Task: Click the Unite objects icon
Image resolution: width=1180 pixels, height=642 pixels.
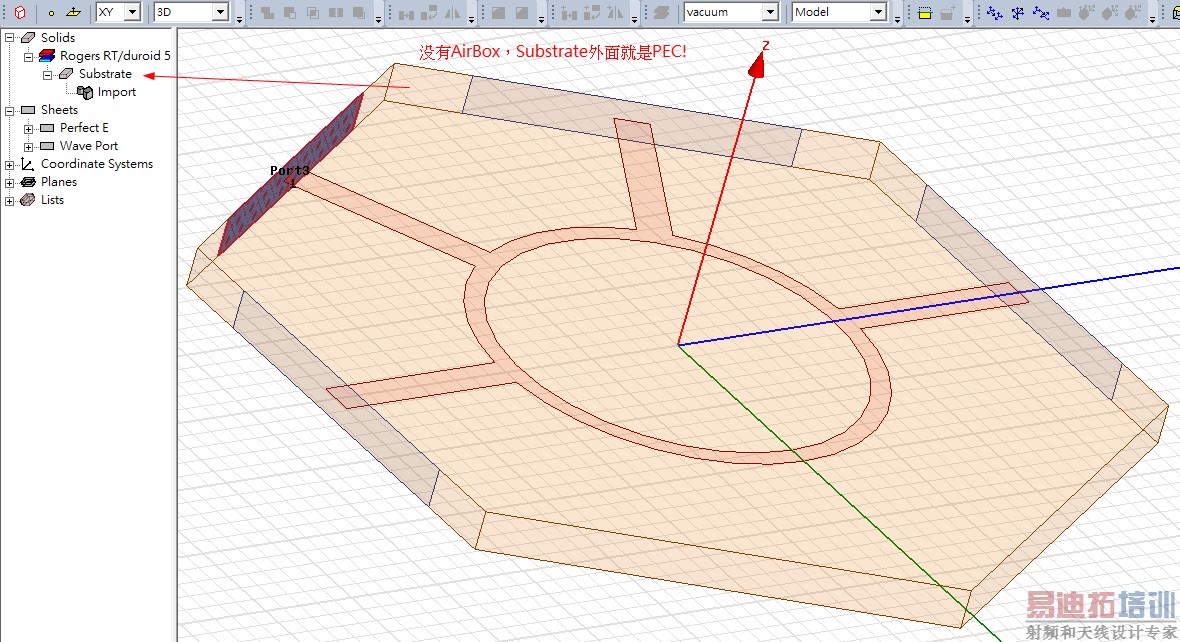Action: coord(267,13)
